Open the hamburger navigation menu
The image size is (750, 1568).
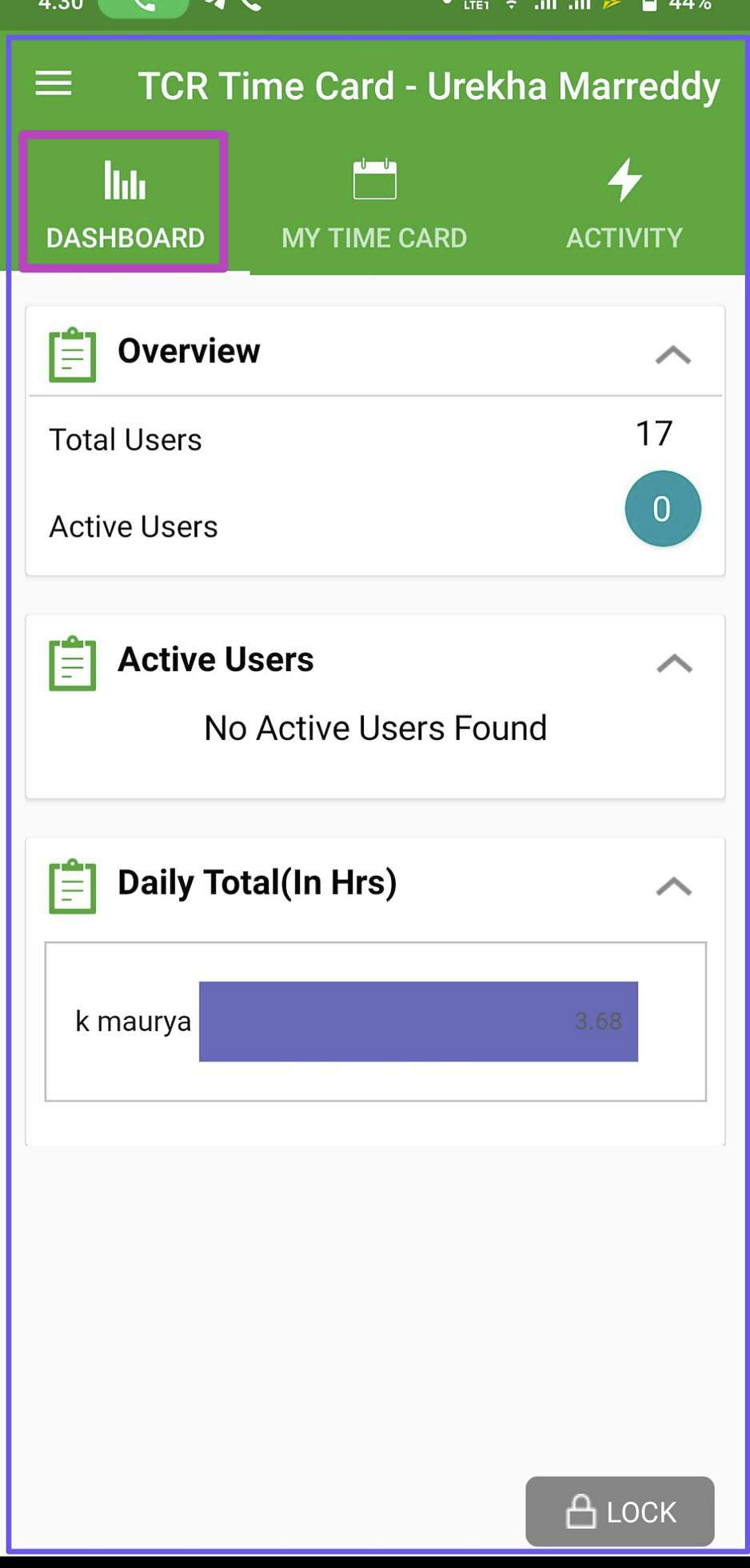54,83
